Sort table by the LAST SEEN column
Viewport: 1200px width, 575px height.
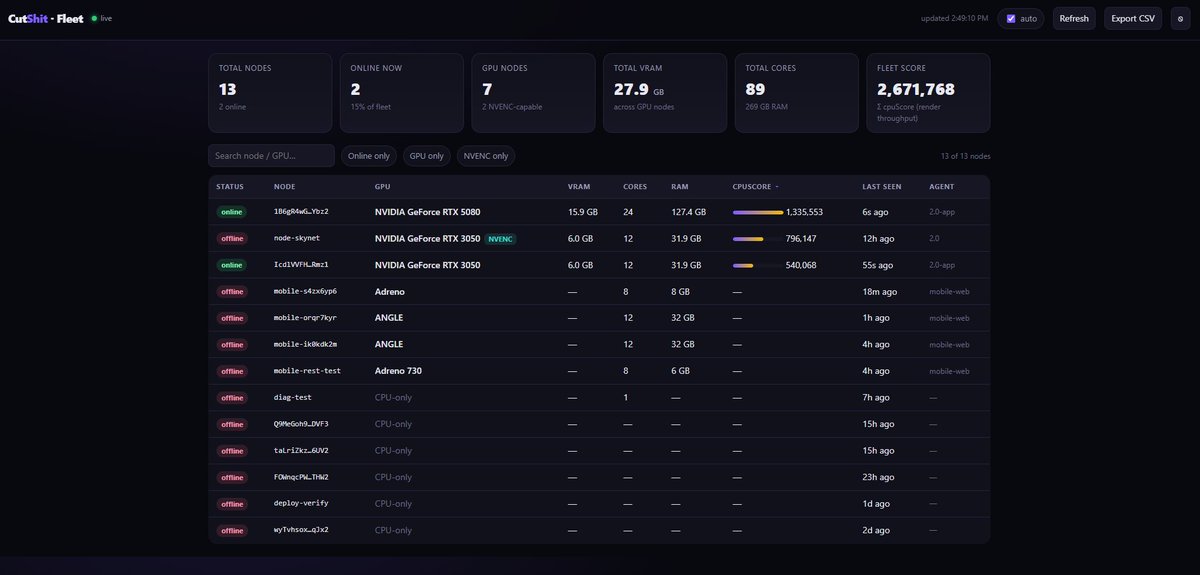(x=882, y=187)
